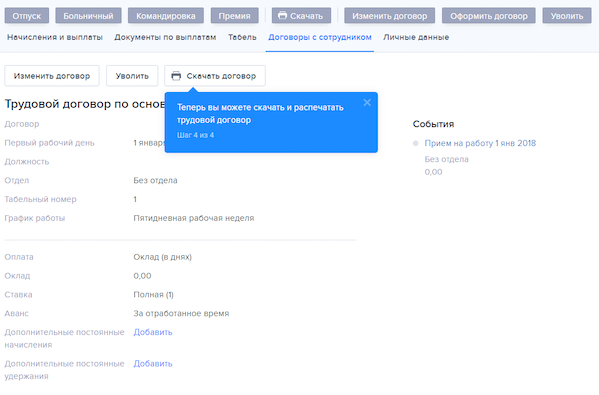
Task: Click the tooltip text about скачать и распечатать
Action: [260, 113]
